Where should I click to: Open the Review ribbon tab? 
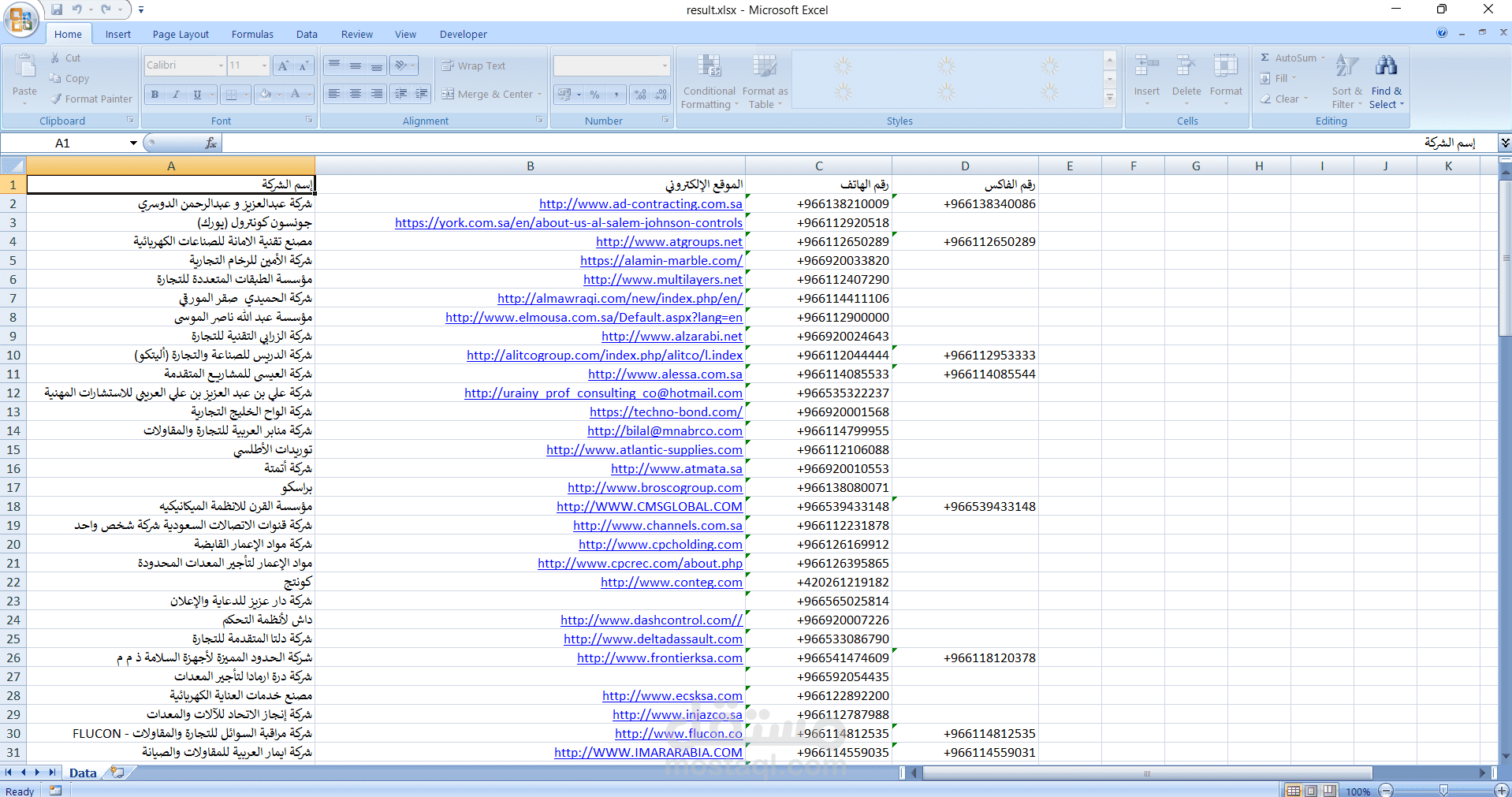(357, 34)
